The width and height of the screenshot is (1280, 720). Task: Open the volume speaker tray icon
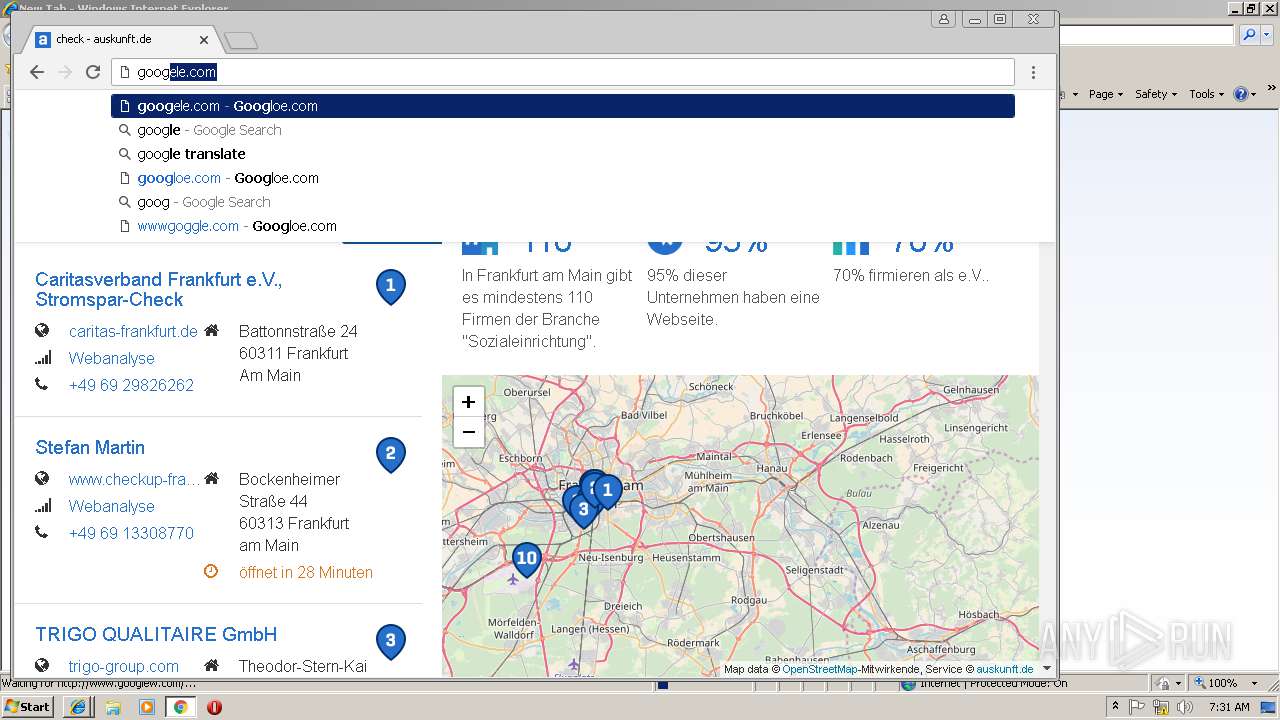[x=1184, y=707]
